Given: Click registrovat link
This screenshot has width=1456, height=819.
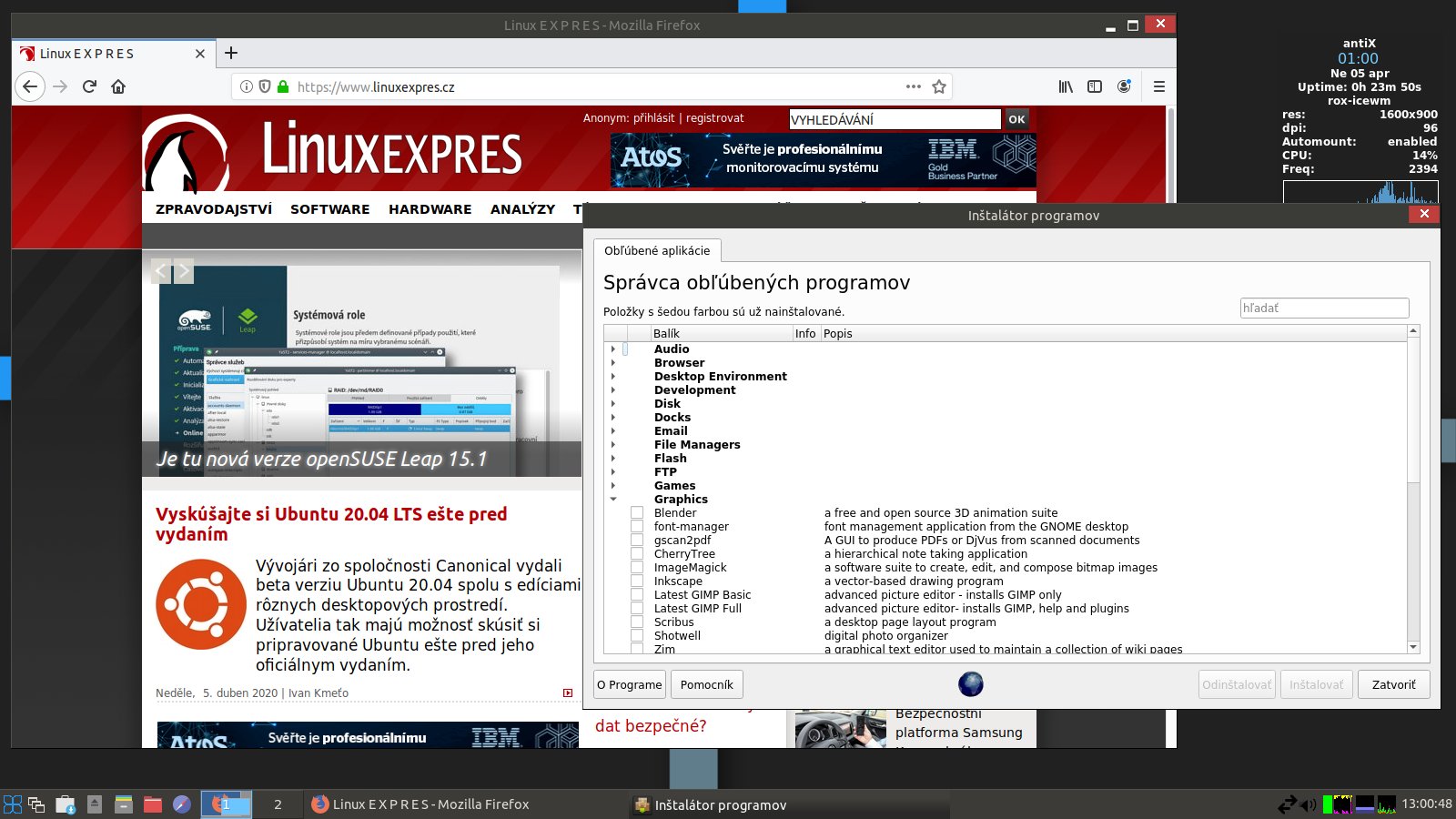Looking at the screenshot, I should tap(714, 118).
